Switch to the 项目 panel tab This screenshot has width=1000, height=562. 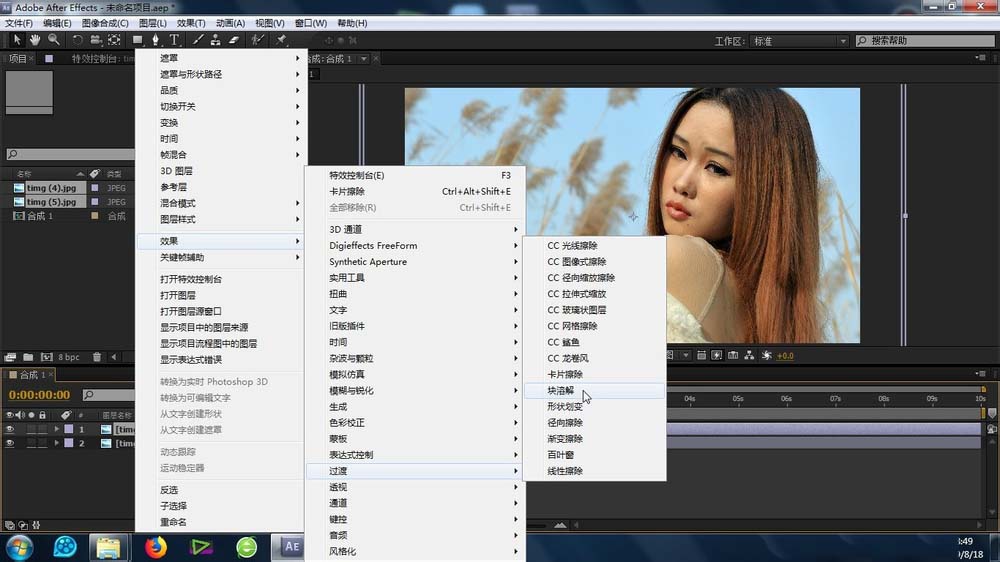17,59
